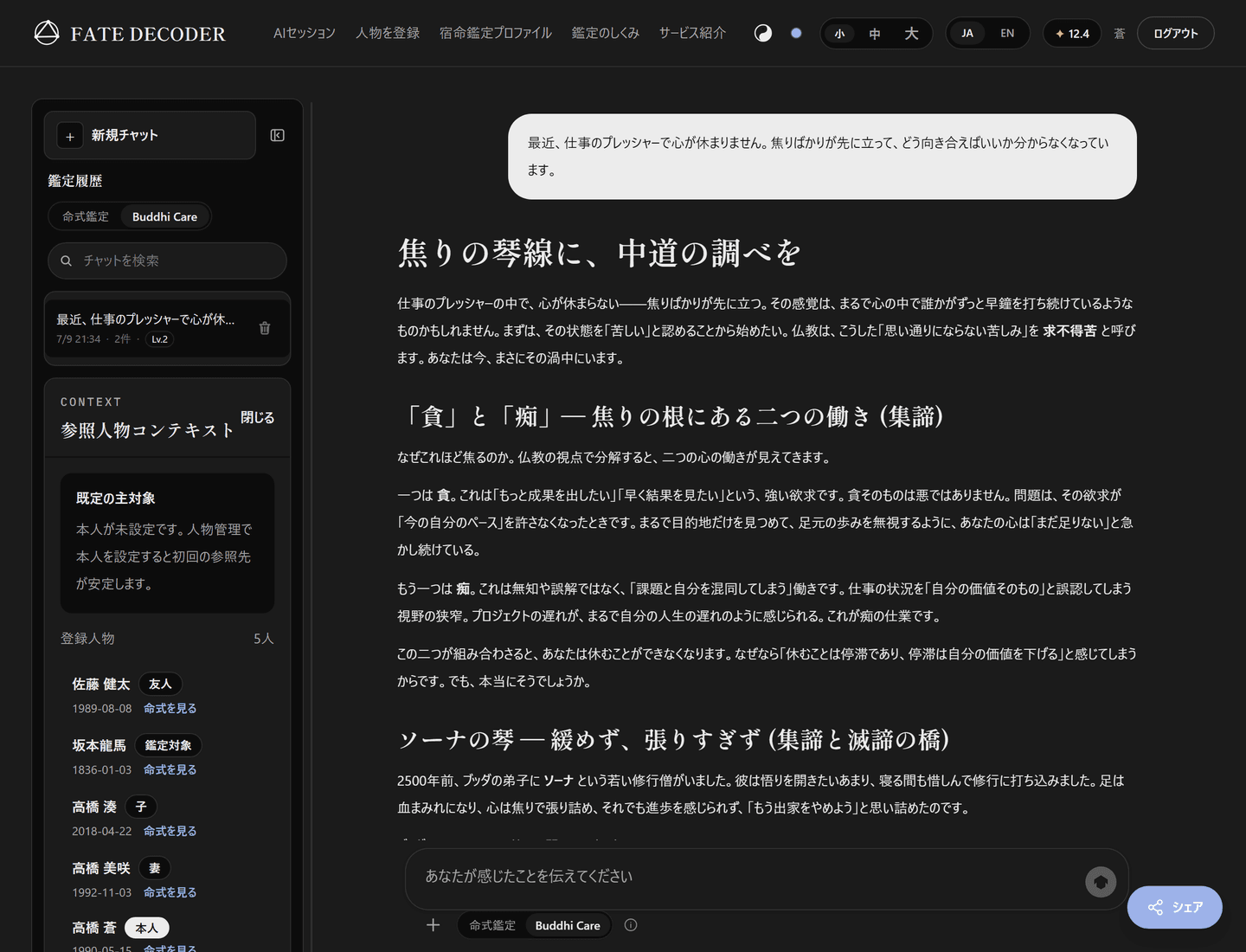Start a 新規チャット
Viewport: 1246px width, 952px height.
click(150, 135)
